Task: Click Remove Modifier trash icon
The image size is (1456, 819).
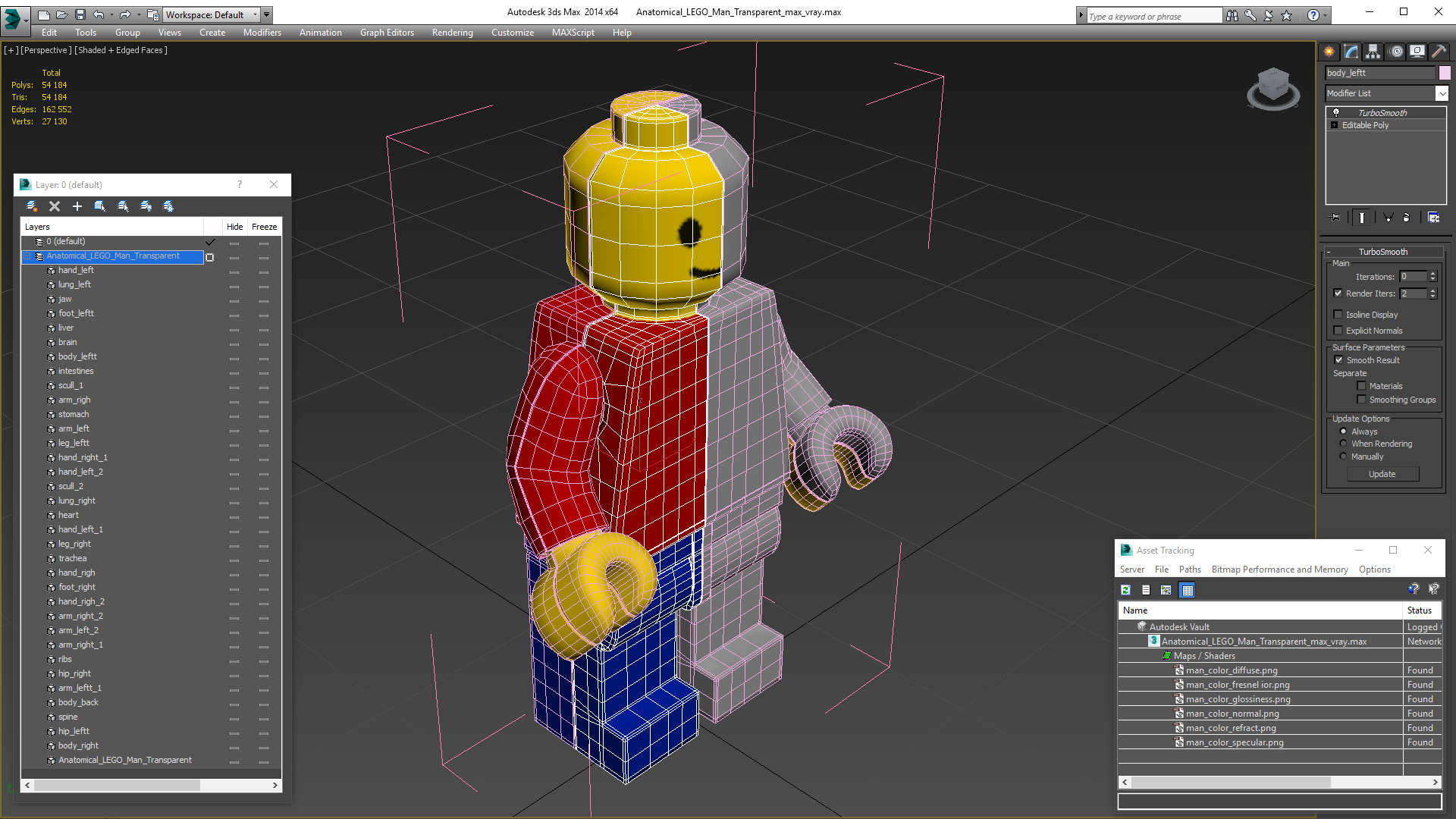Action: point(1407,218)
